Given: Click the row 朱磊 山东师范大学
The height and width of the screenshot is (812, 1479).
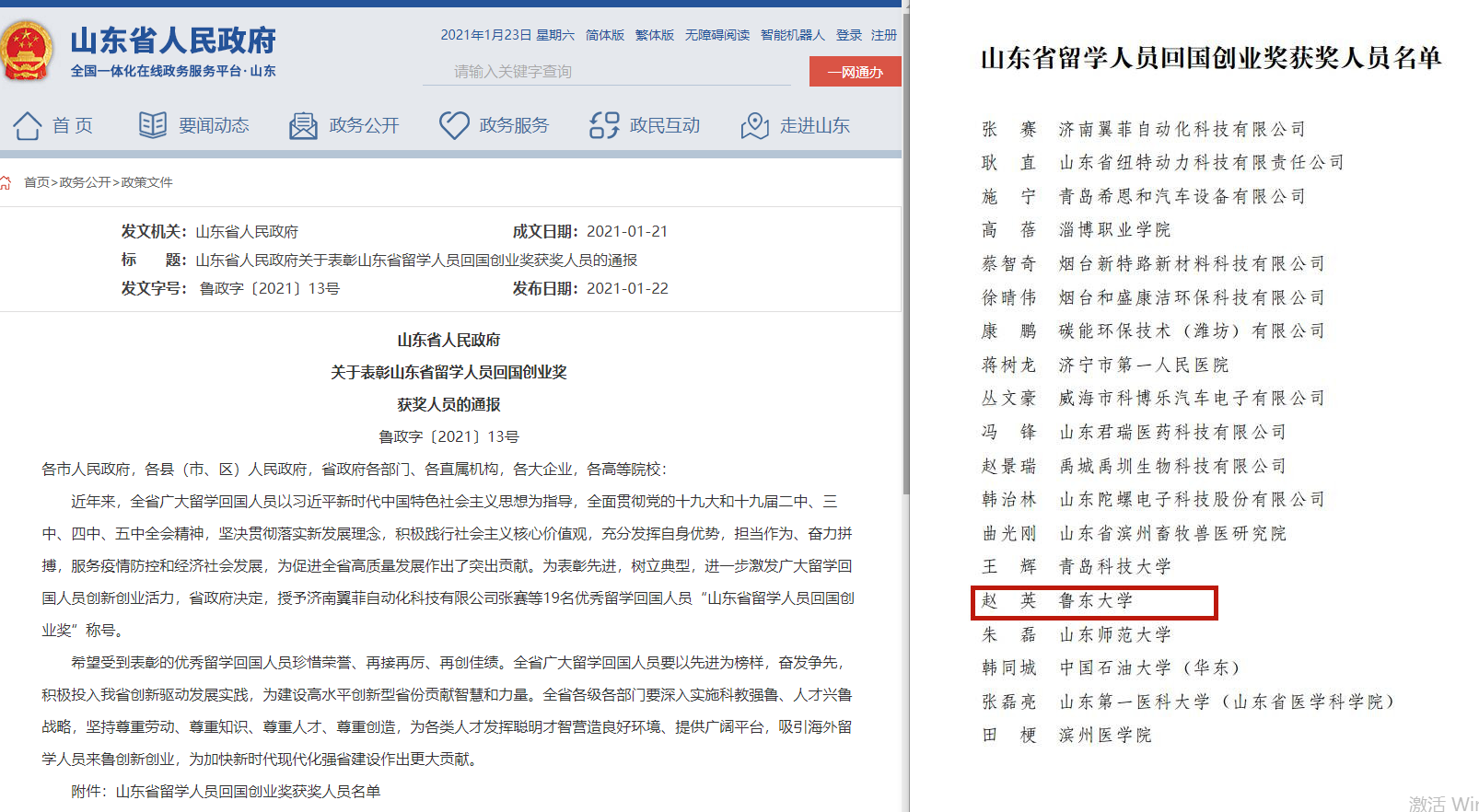Looking at the screenshot, I should [1076, 634].
